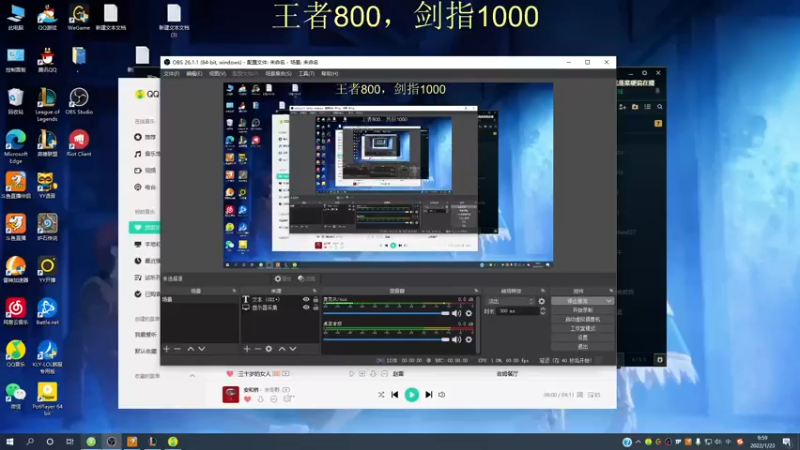
Task: Play the song in QQ Music
Action: point(412,394)
